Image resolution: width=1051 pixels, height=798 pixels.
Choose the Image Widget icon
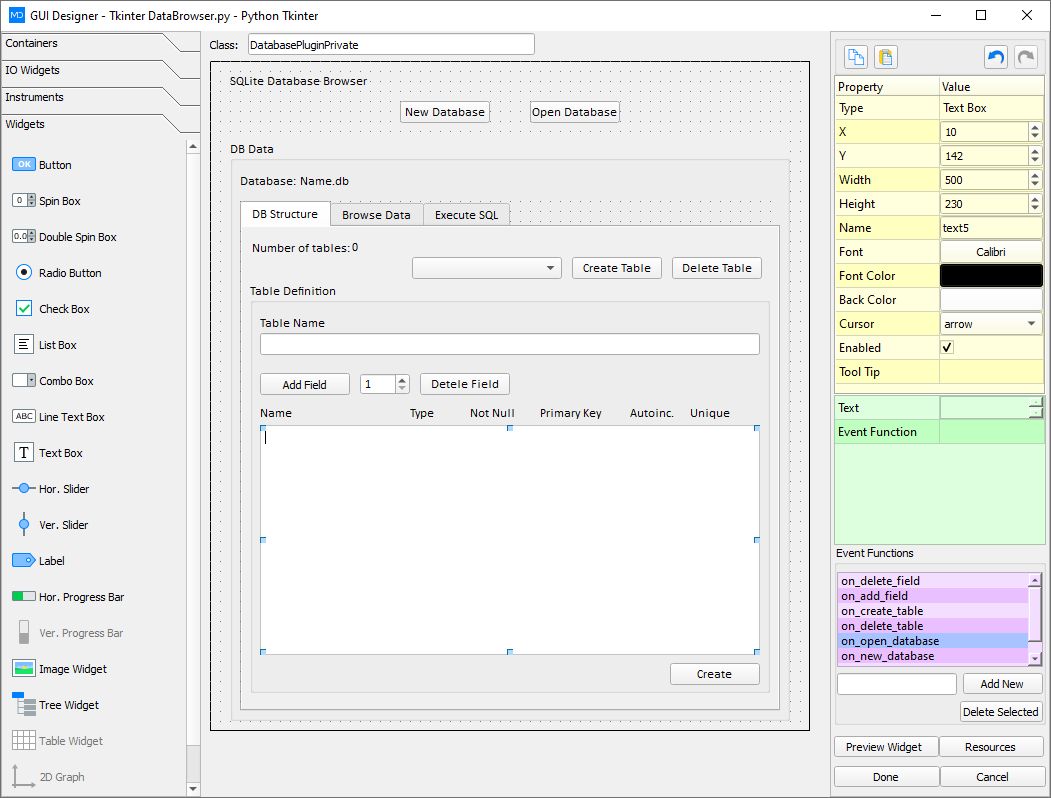pyautogui.click(x=23, y=668)
